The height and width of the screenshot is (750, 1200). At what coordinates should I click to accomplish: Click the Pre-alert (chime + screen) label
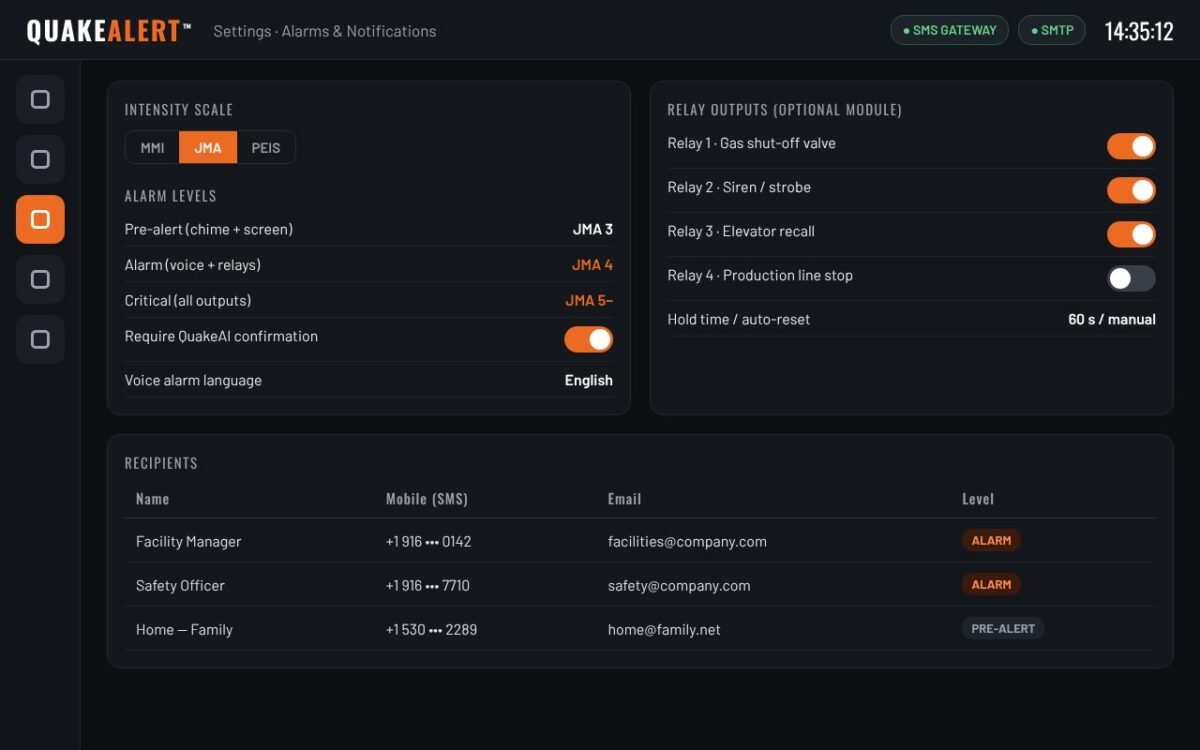209,229
